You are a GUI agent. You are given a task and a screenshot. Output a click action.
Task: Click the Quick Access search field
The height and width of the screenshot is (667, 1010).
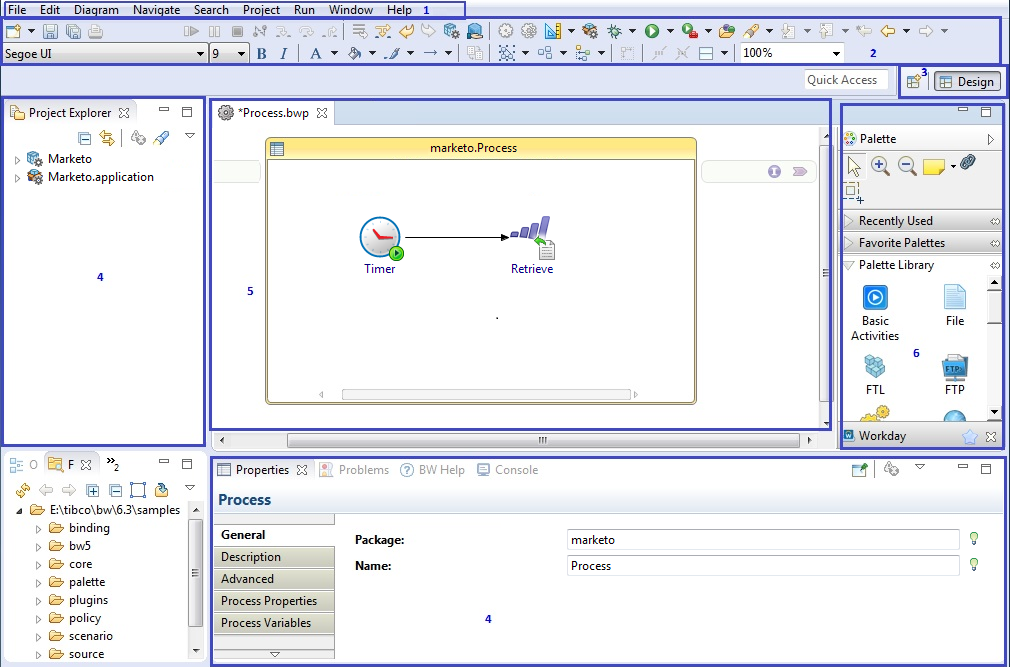tap(846, 80)
